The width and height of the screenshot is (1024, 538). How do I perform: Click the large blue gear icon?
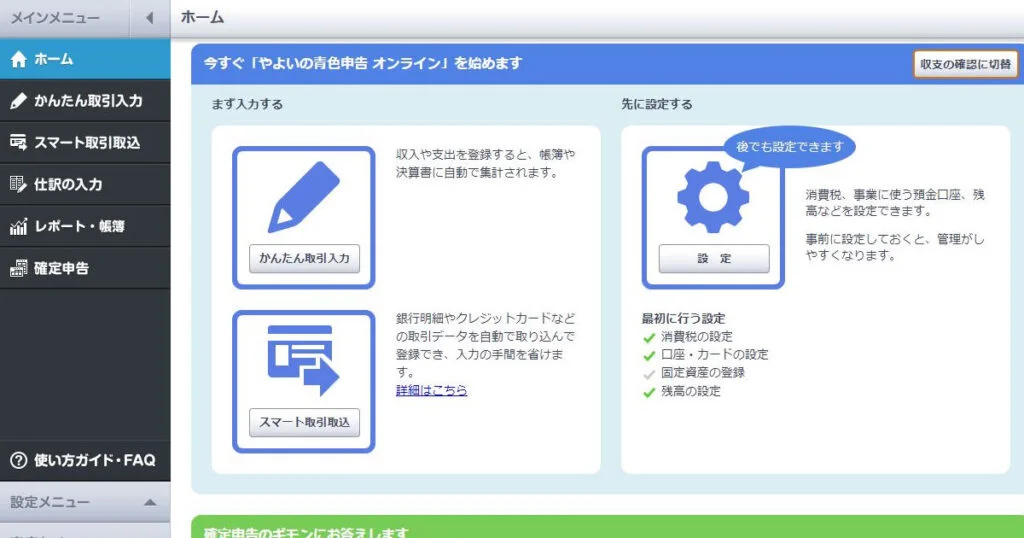(713, 197)
